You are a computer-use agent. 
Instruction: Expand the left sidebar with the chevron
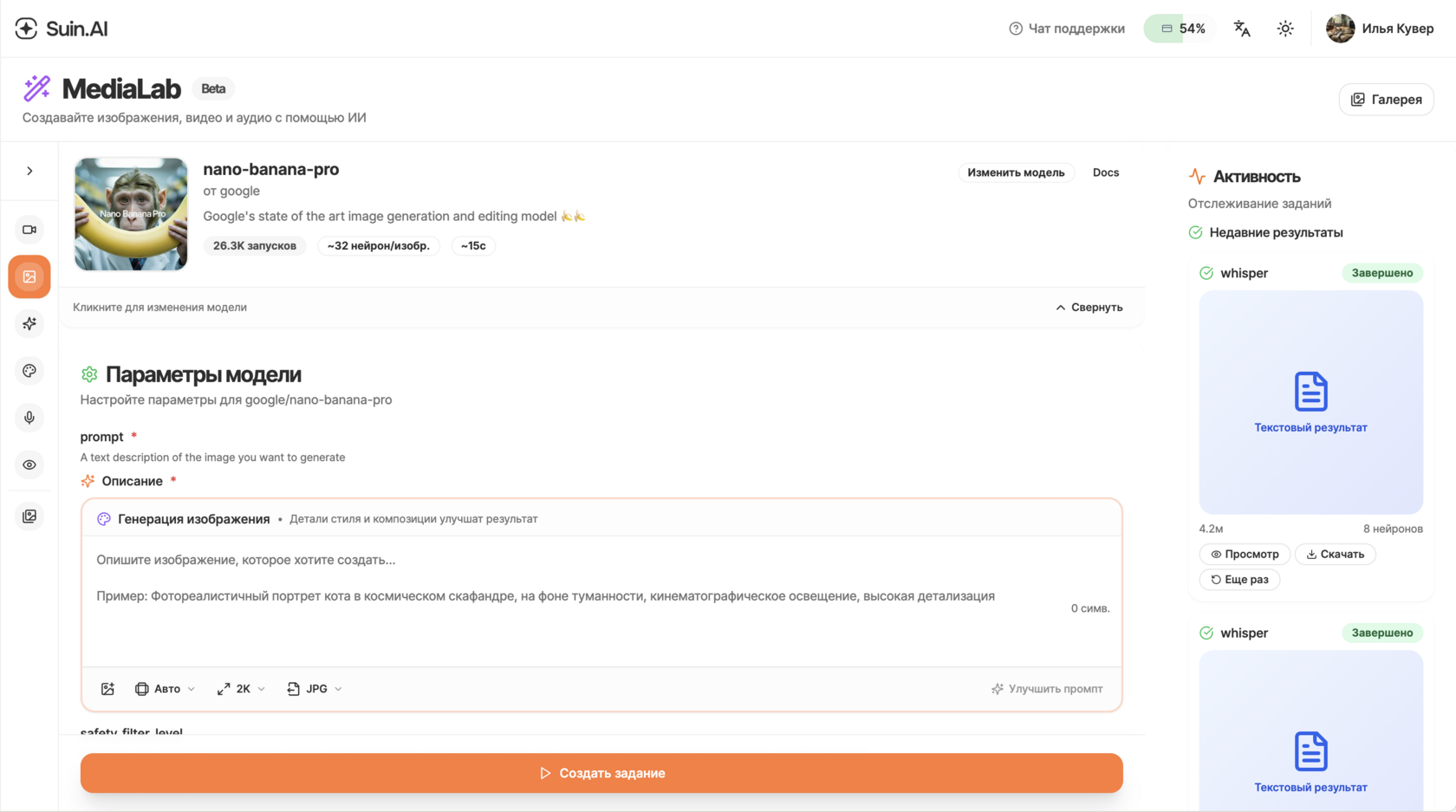pyautogui.click(x=29, y=171)
